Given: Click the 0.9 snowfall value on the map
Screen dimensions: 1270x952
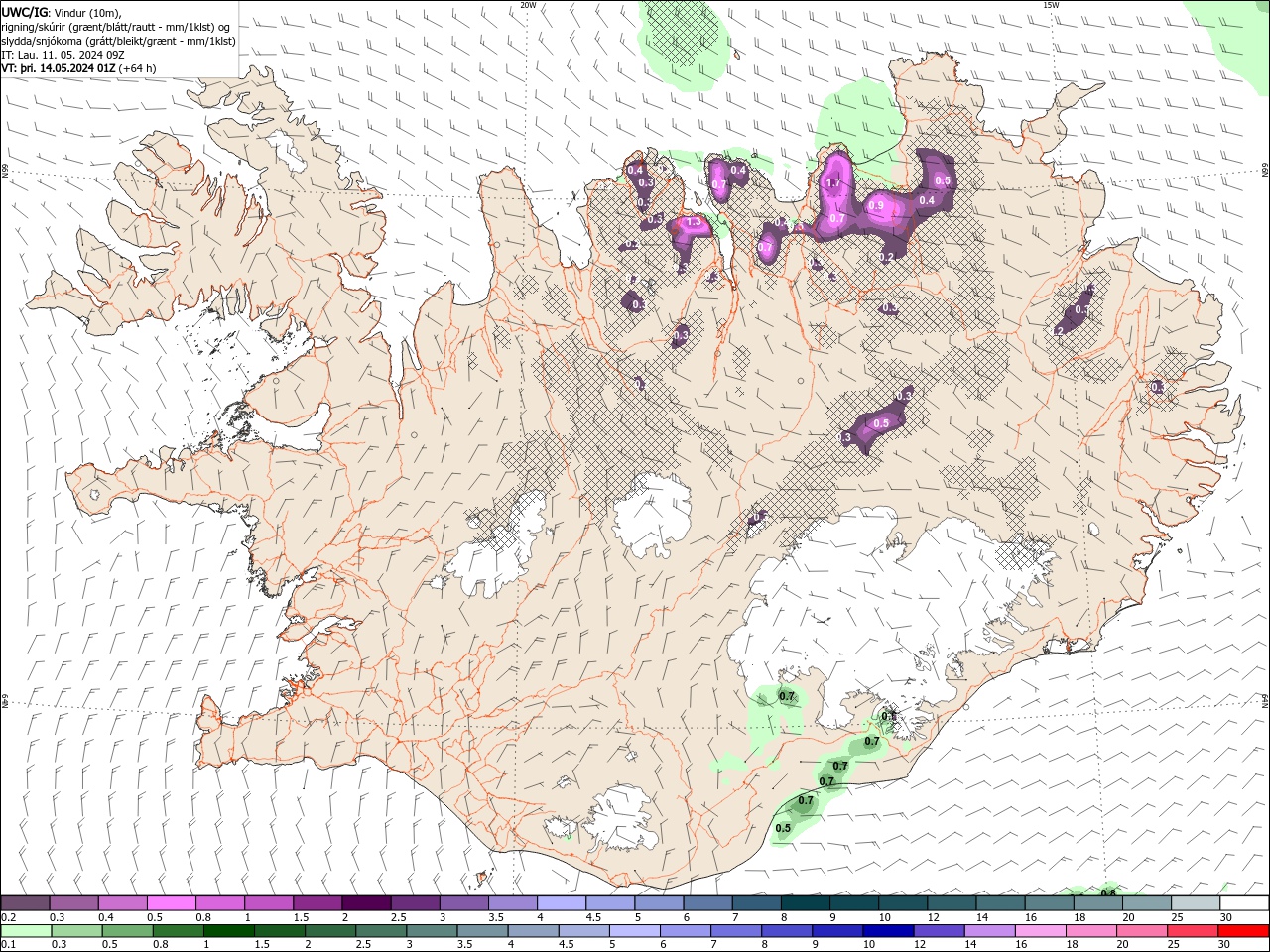Looking at the screenshot, I should pos(876,206).
